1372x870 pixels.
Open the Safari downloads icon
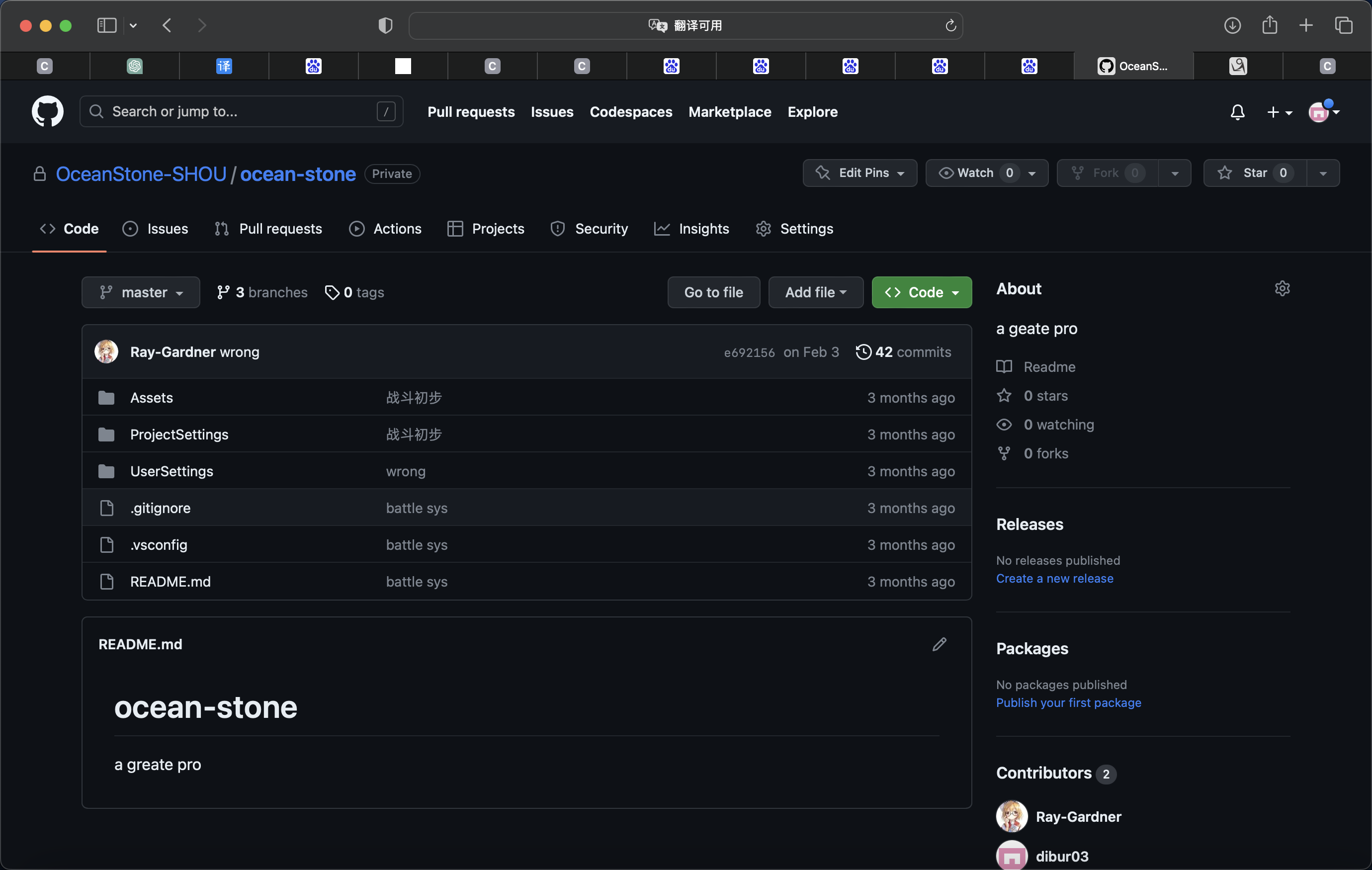1232,26
